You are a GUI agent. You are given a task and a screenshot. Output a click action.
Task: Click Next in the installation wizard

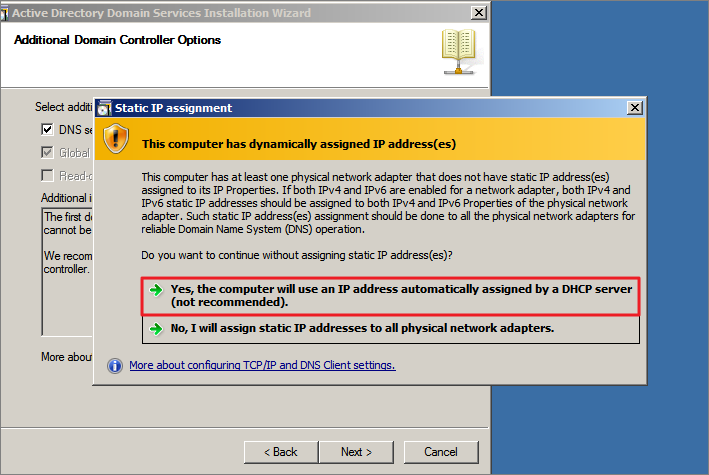(x=356, y=452)
